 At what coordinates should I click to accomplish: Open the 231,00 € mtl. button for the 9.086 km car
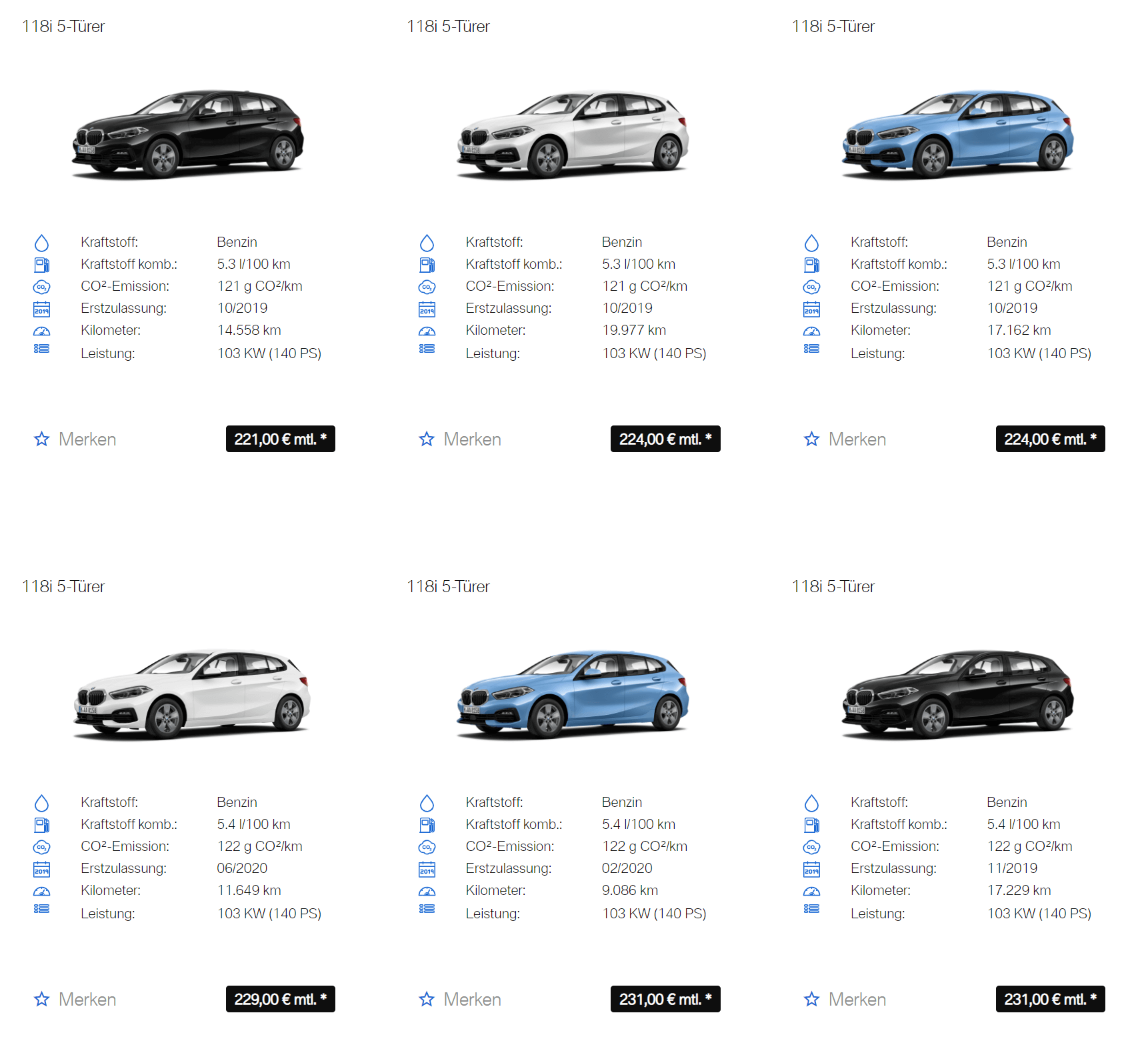(665, 999)
